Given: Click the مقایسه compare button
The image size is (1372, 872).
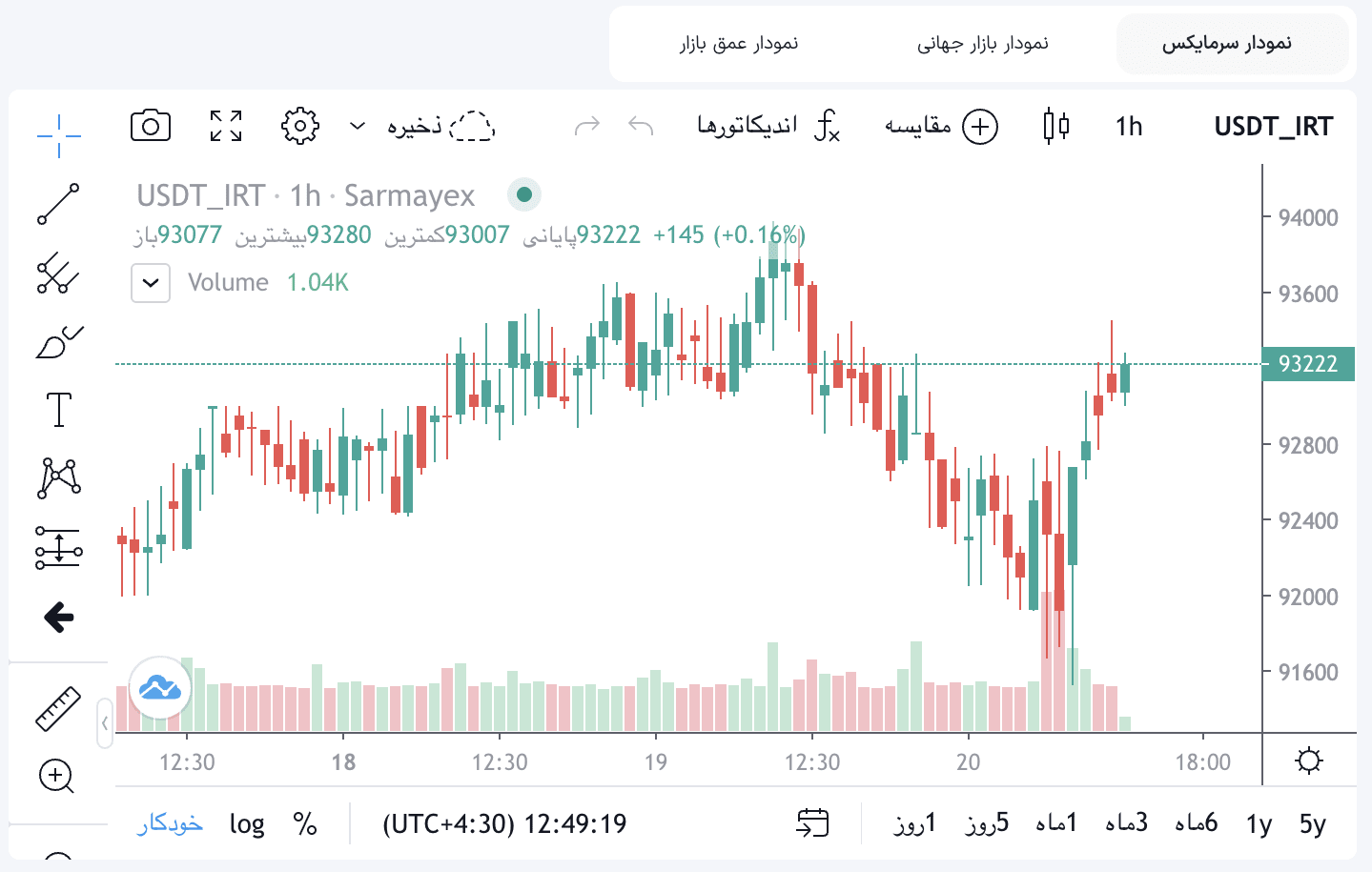Looking at the screenshot, I should coord(941,126).
